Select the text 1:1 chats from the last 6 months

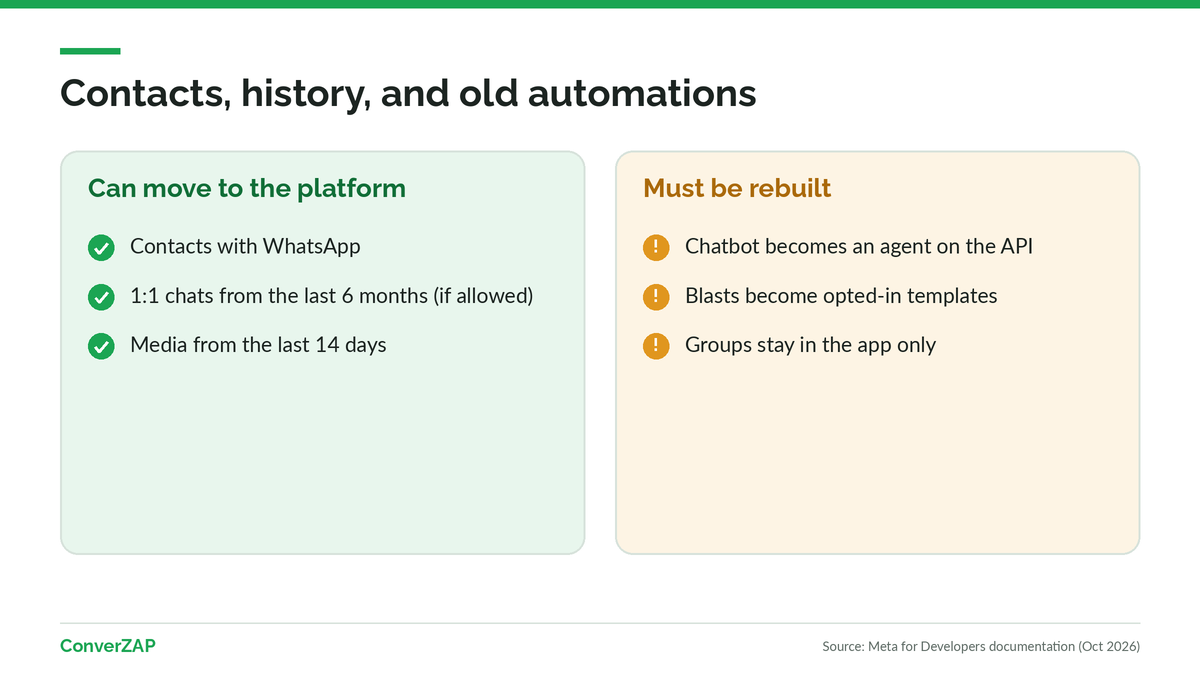coord(279,296)
